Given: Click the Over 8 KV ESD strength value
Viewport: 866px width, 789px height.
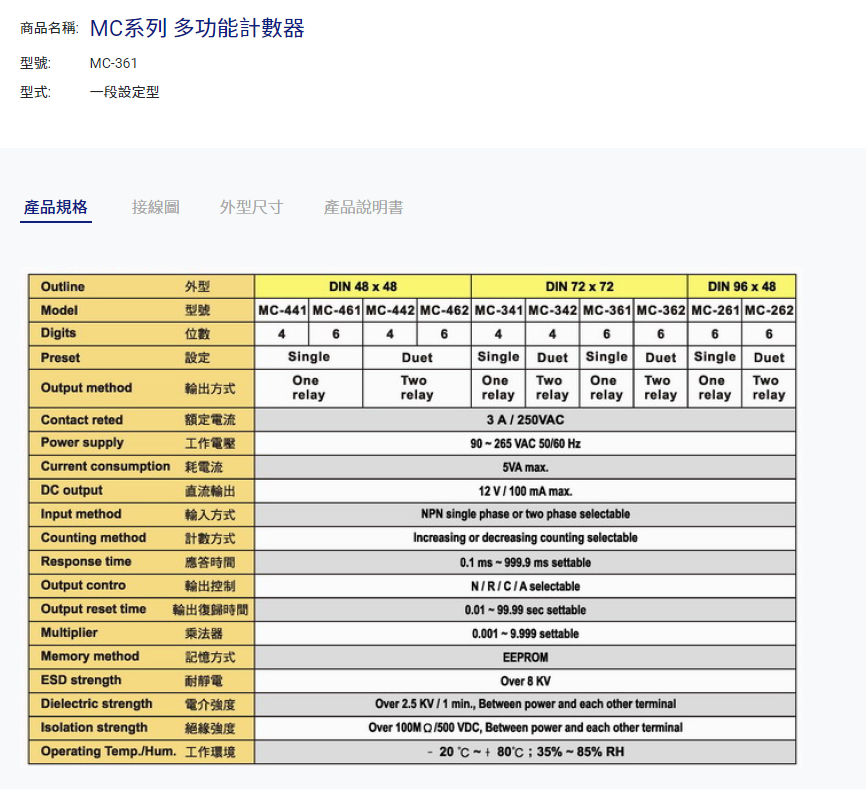Looking at the screenshot, I should click(525, 681).
